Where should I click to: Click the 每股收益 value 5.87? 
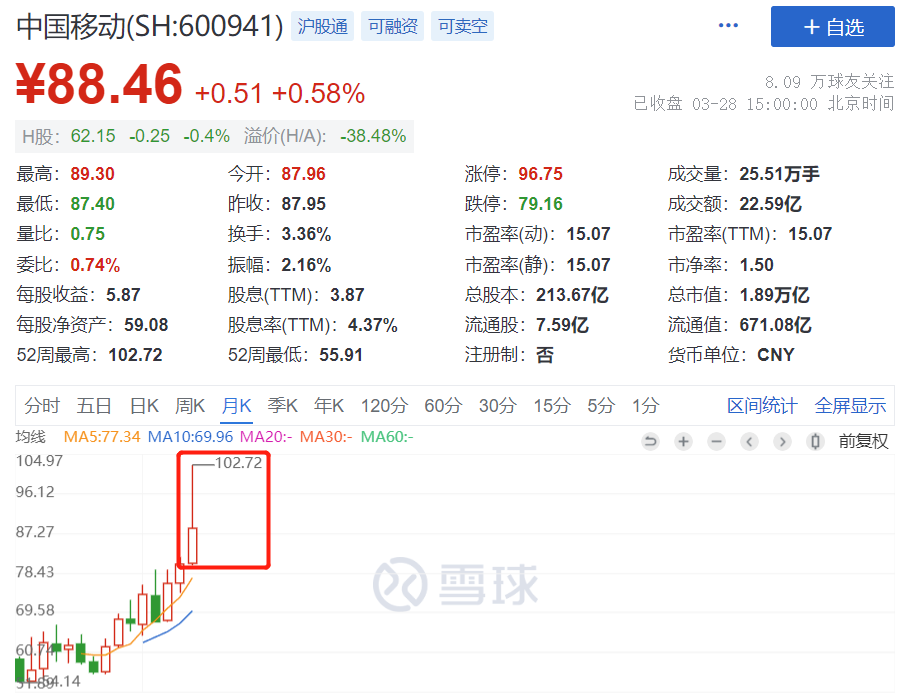(123, 295)
